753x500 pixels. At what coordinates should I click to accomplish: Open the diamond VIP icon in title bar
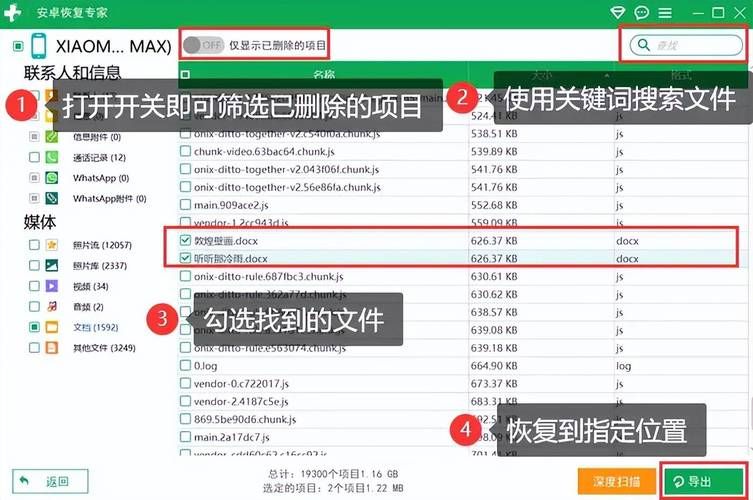(x=618, y=12)
